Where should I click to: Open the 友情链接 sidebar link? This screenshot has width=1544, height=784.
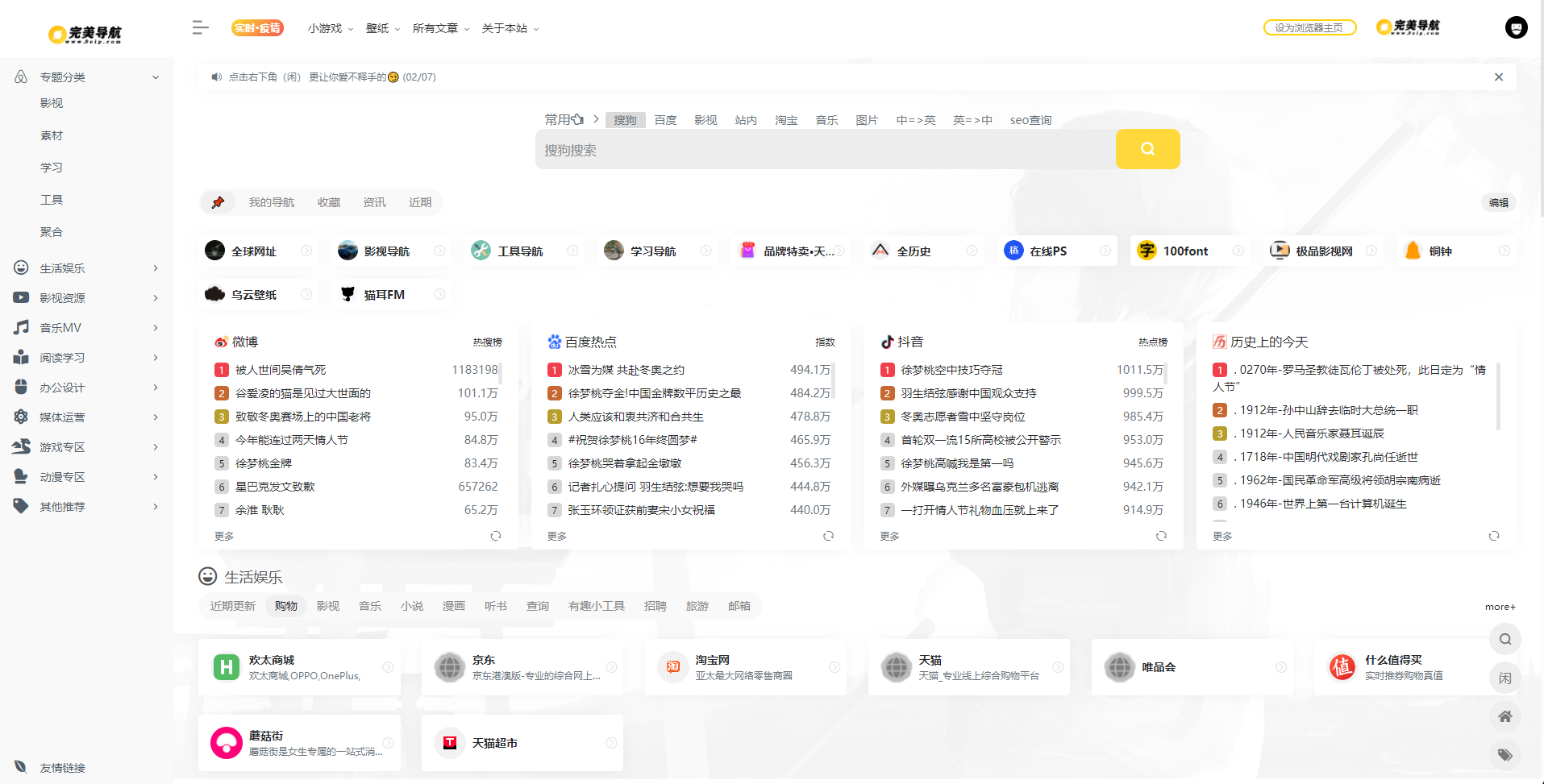click(x=62, y=768)
